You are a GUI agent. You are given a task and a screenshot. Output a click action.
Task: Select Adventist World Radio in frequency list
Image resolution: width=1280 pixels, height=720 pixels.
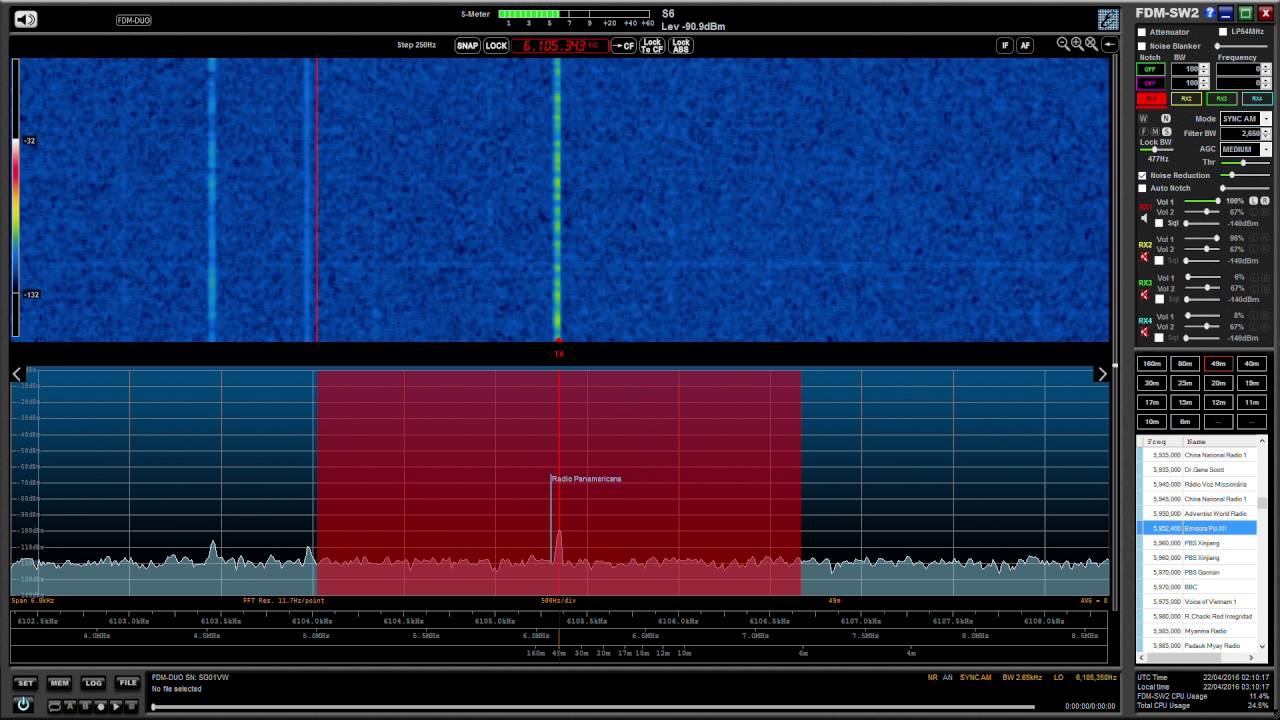(1199, 513)
